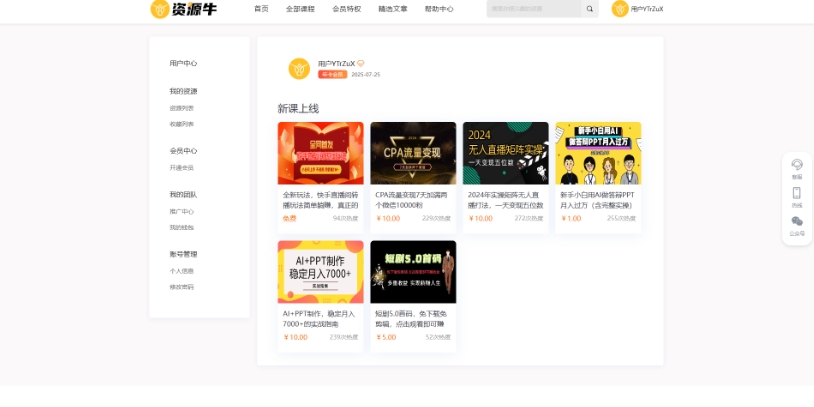This screenshot has width=814, height=407.
Task: Click the 2025-07-25 membership date
Action: 365,75
